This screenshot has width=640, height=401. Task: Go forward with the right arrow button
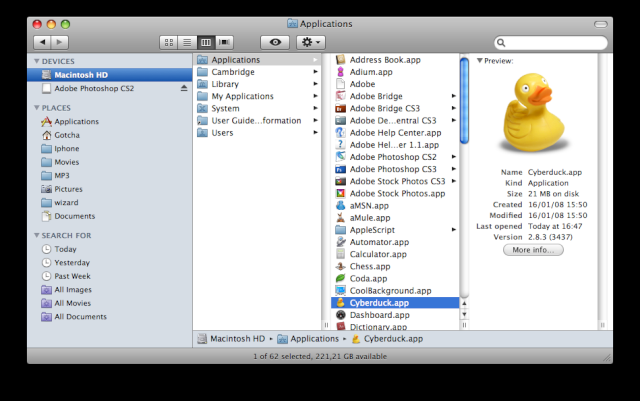pyautogui.click(x=60, y=42)
